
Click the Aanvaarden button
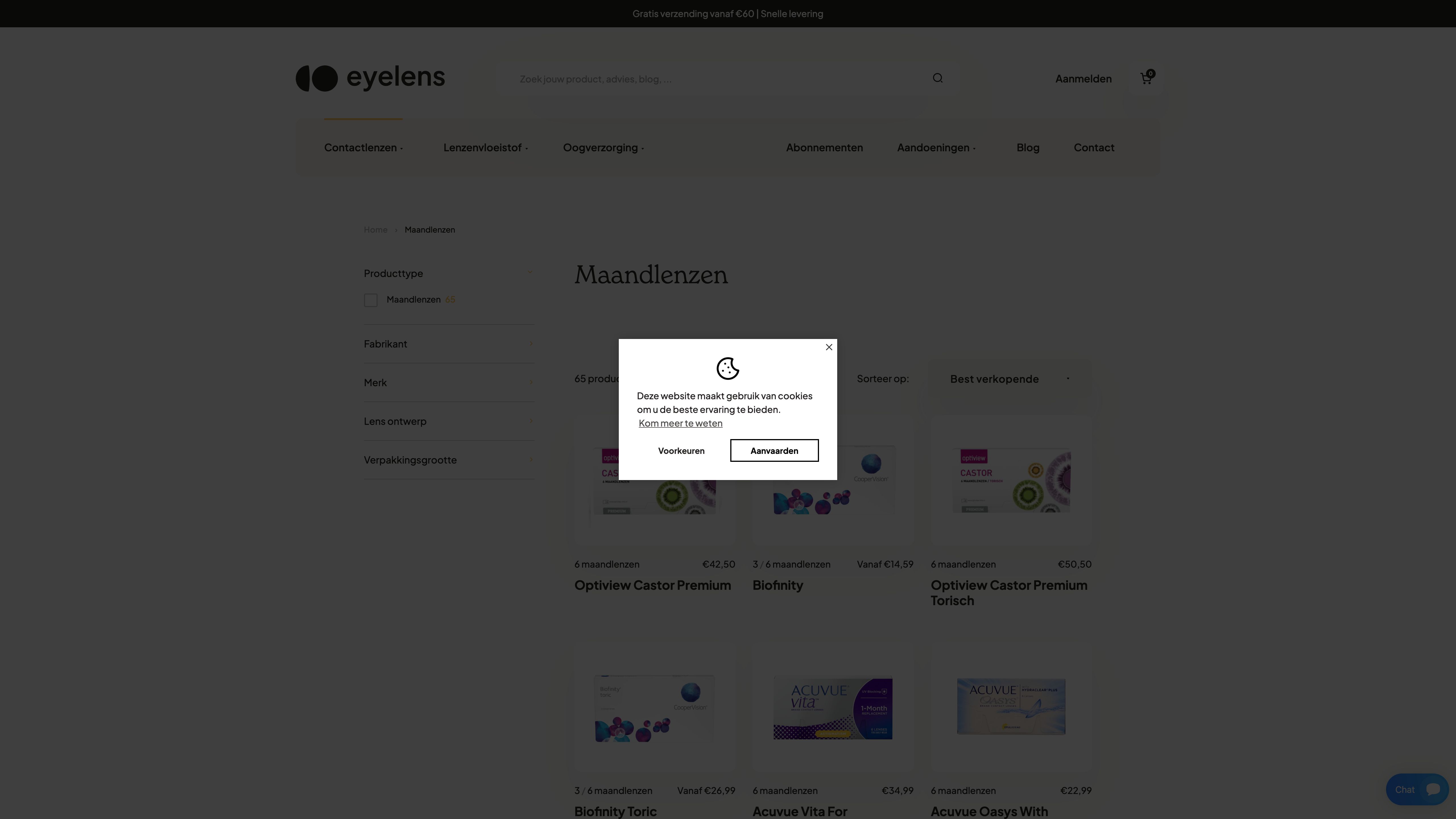point(774,450)
